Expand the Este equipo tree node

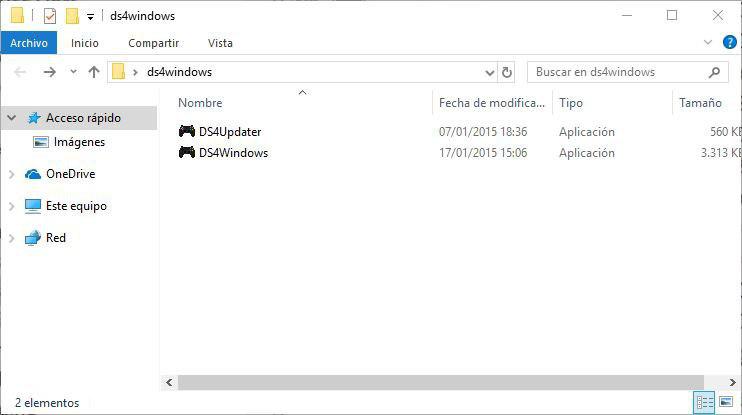12,206
